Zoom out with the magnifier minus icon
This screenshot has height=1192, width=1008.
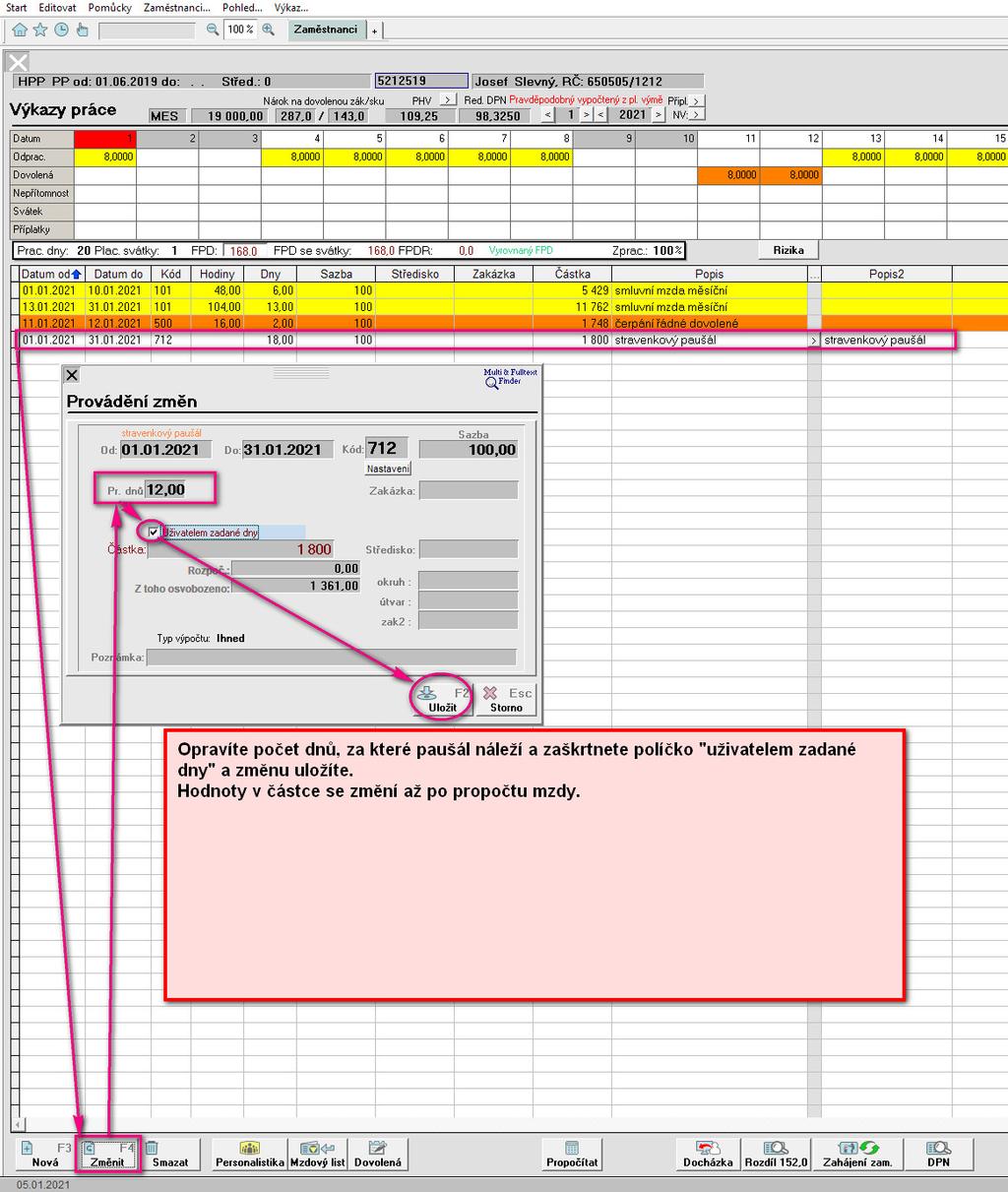(x=213, y=30)
